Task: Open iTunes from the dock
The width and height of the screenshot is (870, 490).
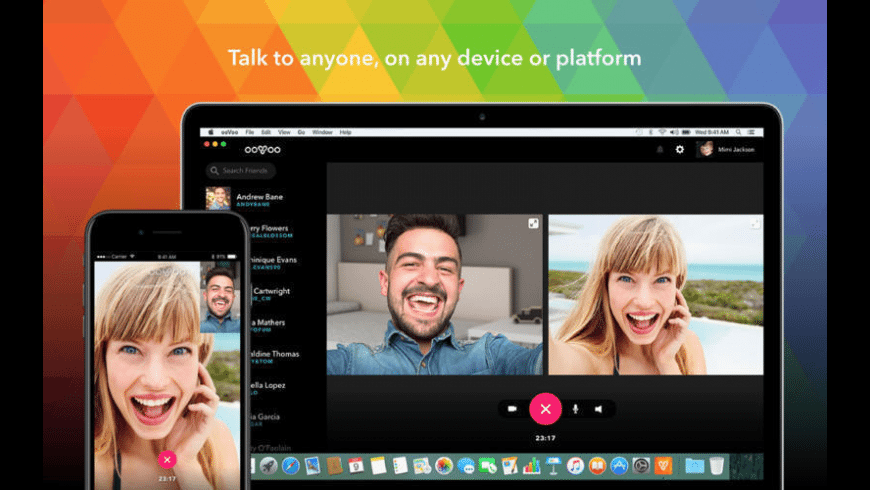Action: point(575,466)
